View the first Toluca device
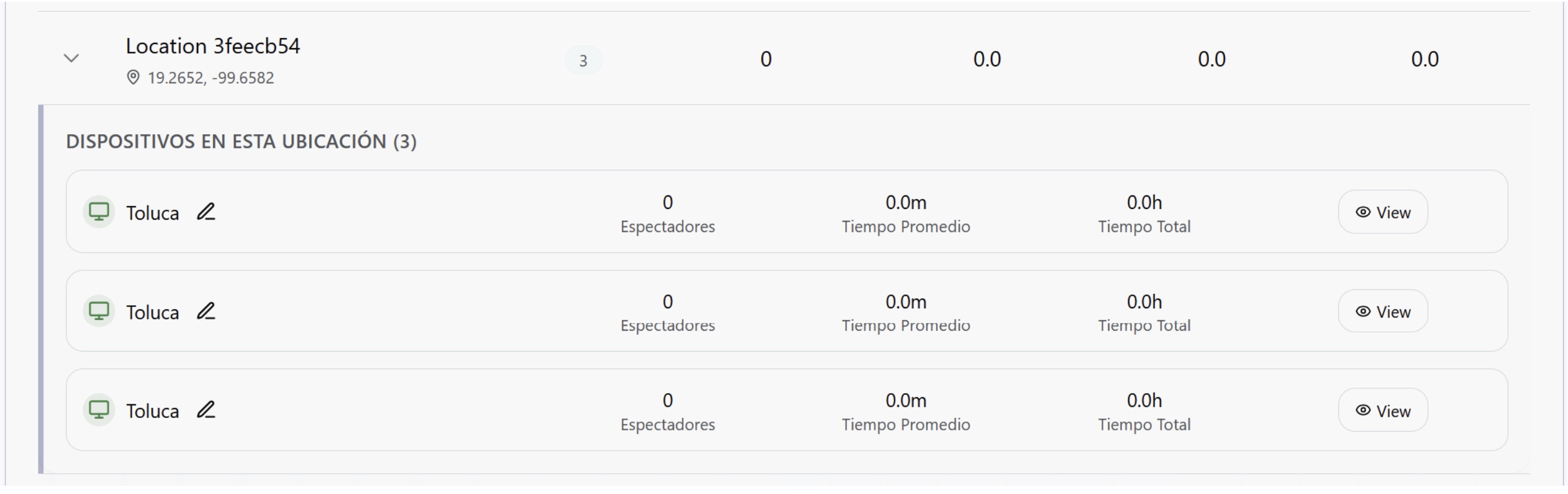 click(1382, 212)
